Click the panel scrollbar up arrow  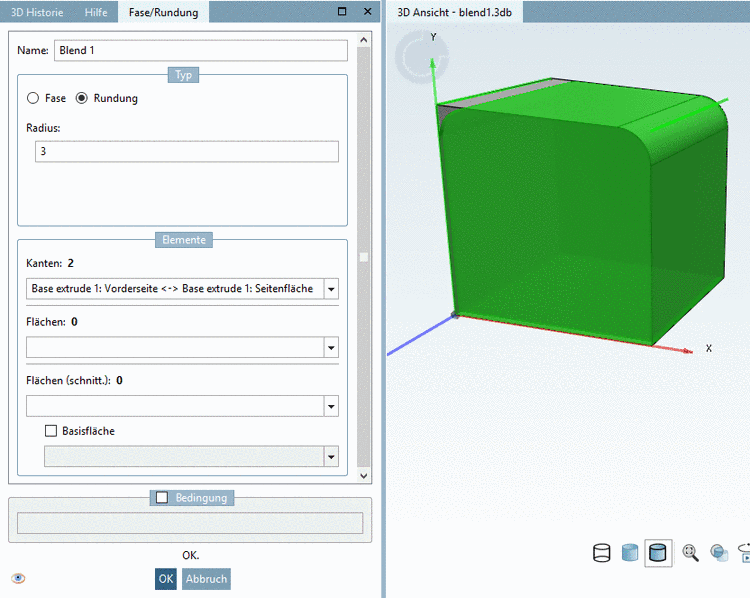tap(364, 40)
